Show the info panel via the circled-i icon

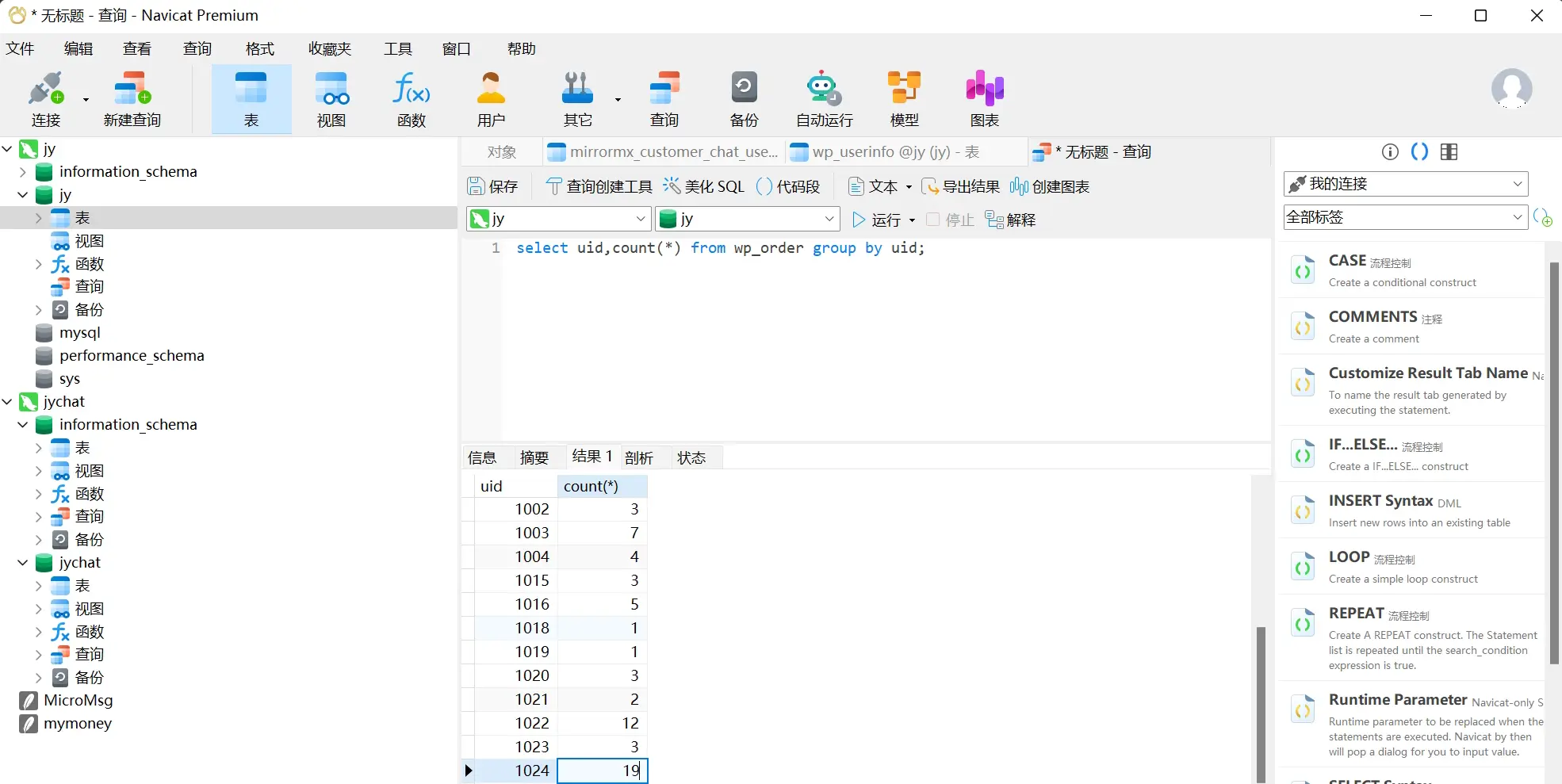pyautogui.click(x=1390, y=152)
